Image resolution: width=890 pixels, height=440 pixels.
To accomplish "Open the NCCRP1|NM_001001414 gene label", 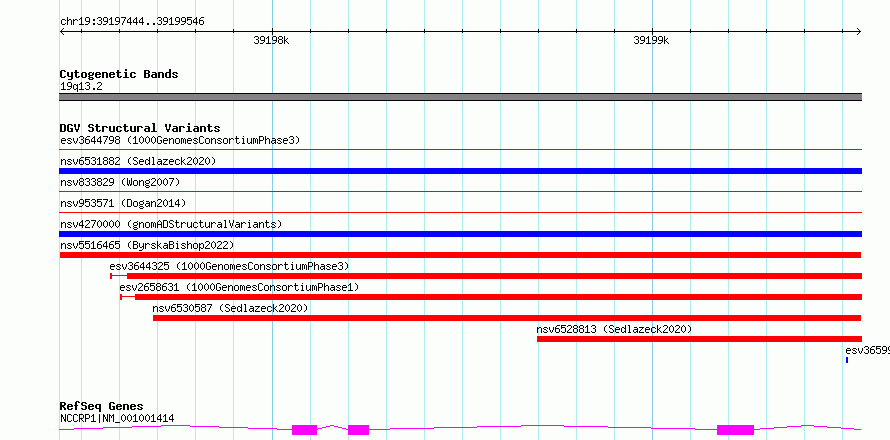I will (117, 419).
